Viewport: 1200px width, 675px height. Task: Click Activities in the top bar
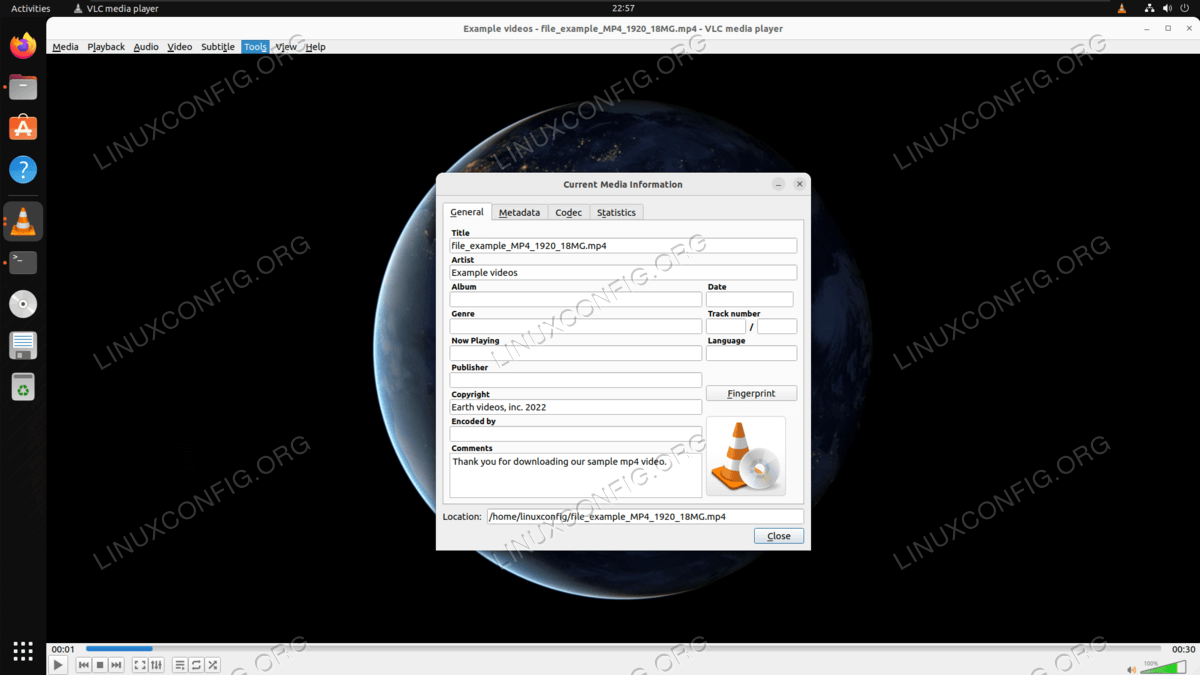[x=30, y=8]
